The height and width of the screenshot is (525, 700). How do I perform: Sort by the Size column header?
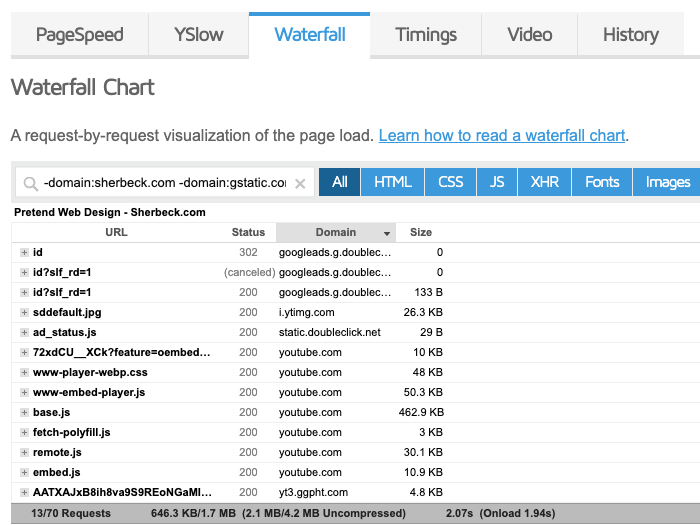[x=421, y=232]
